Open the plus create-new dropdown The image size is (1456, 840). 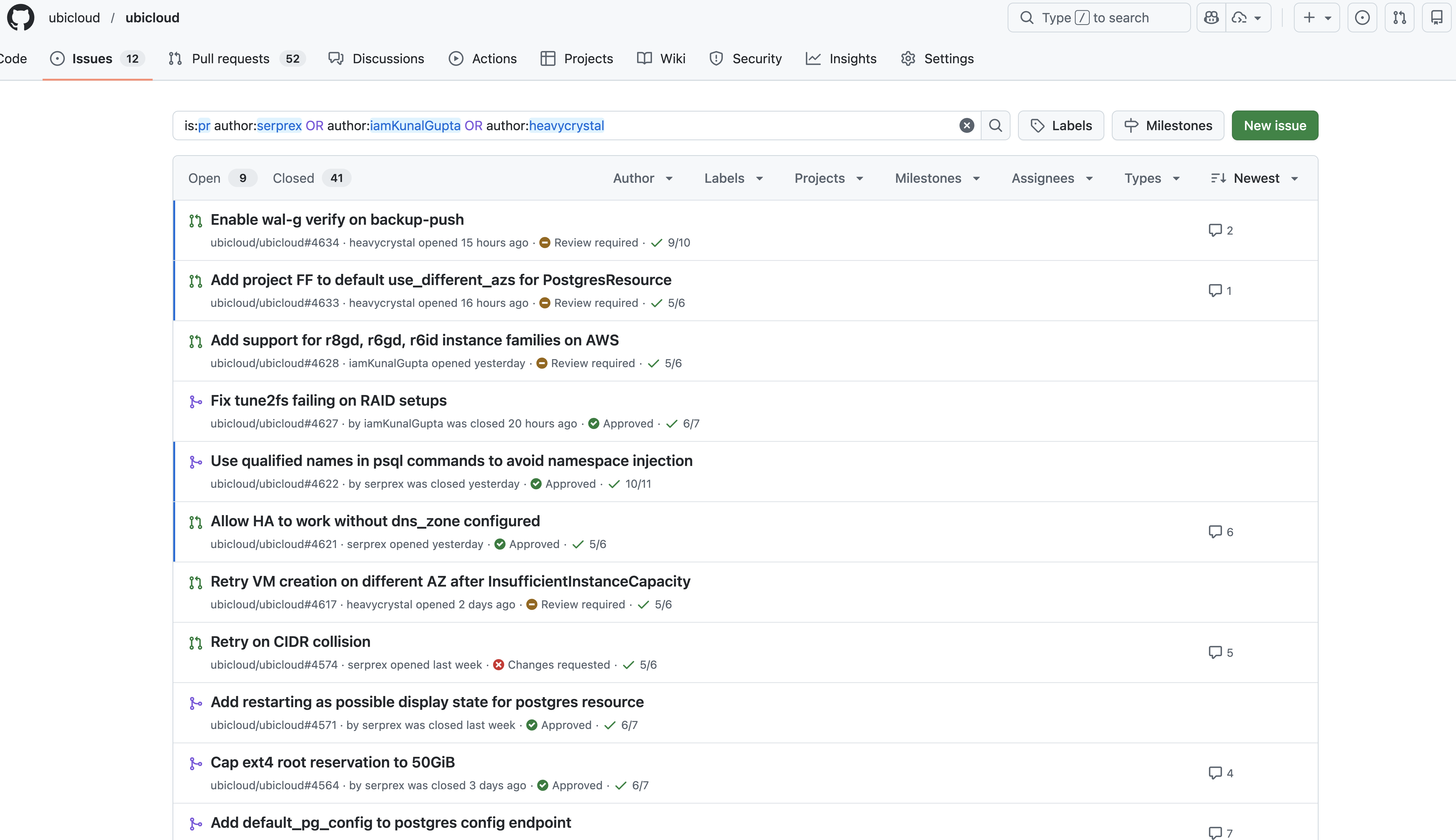click(x=1316, y=17)
